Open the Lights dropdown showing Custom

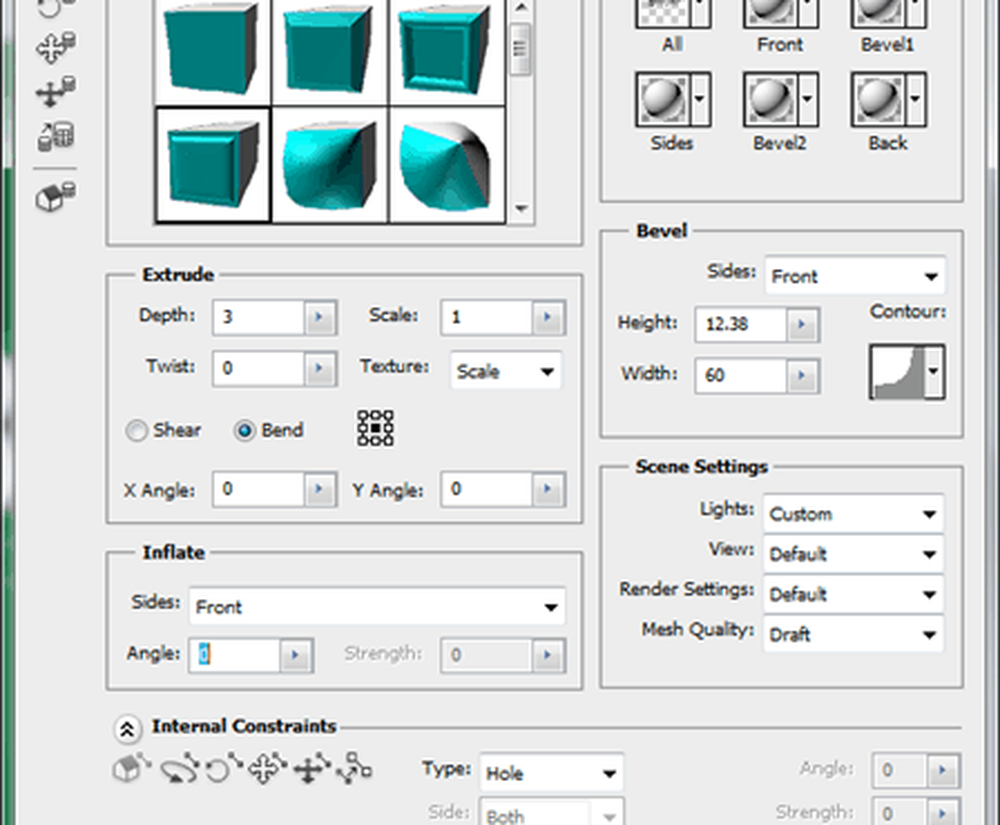pyautogui.click(x=853, y=514)
